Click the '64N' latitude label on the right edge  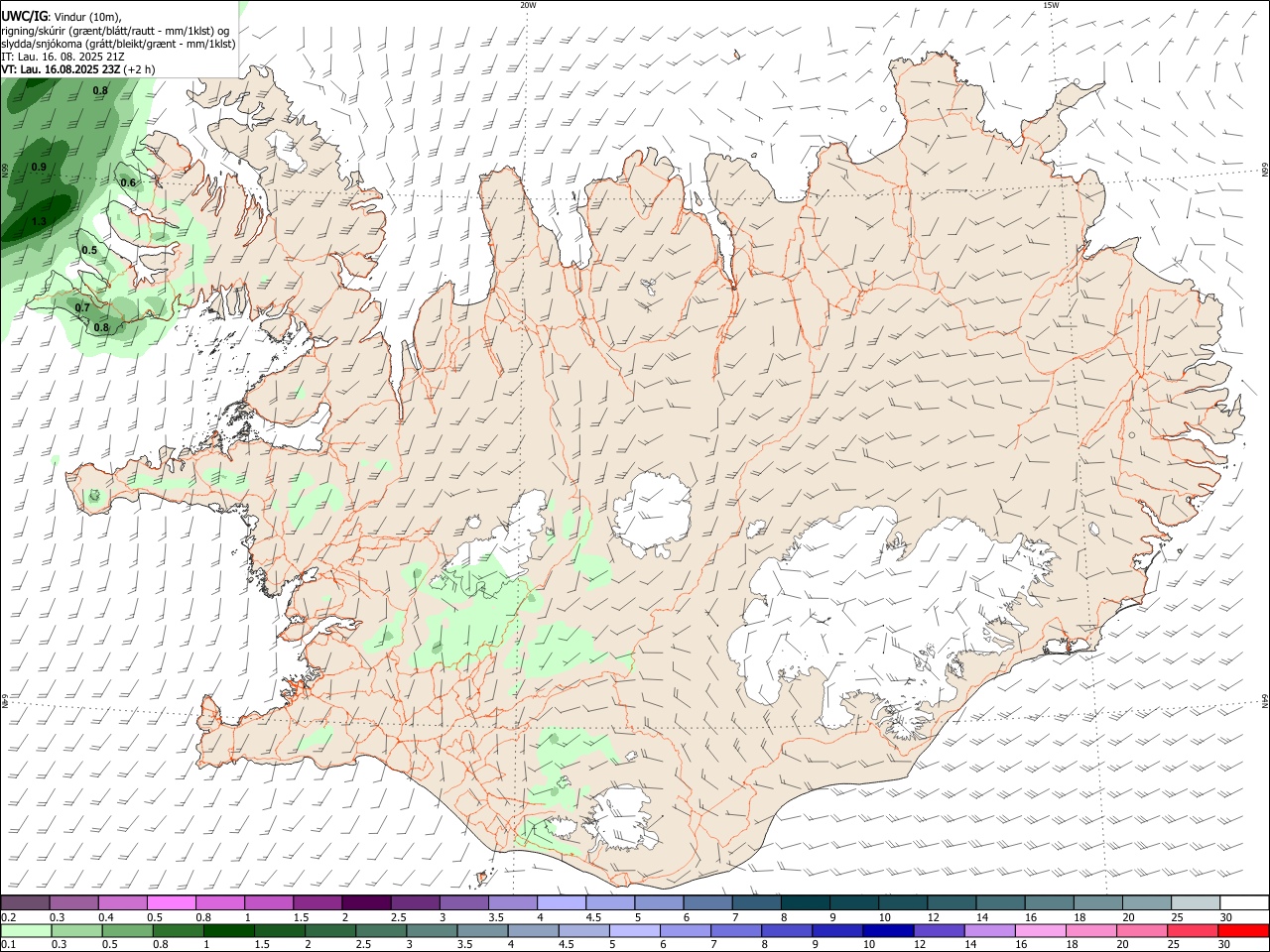coord(1265,702)
